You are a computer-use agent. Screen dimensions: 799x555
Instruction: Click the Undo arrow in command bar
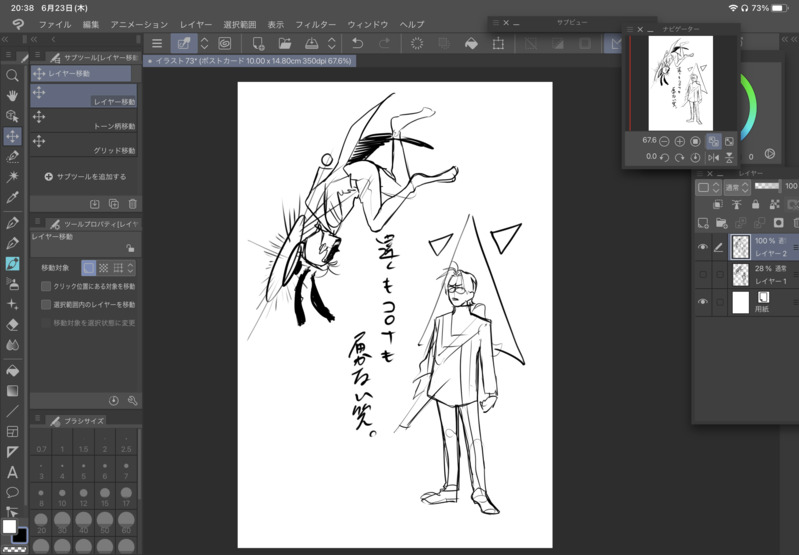tap(357, 43)
